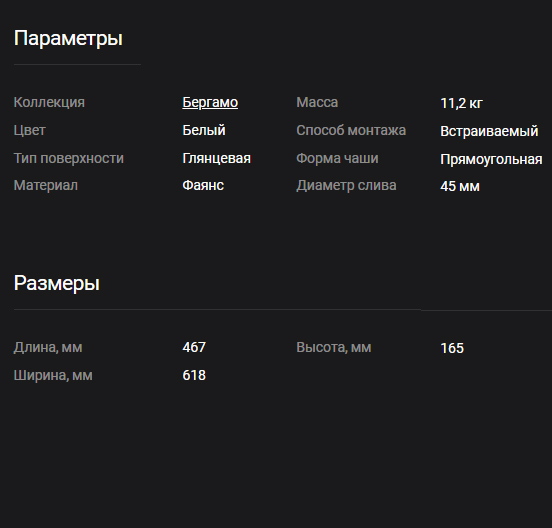Click the 618 width value
Viewport: 552px width, 528px height.
[x=194, y=375]
